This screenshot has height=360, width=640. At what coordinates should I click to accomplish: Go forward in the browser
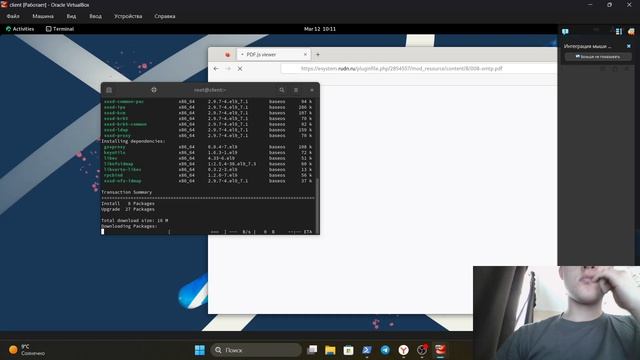[x=228, y=69]
